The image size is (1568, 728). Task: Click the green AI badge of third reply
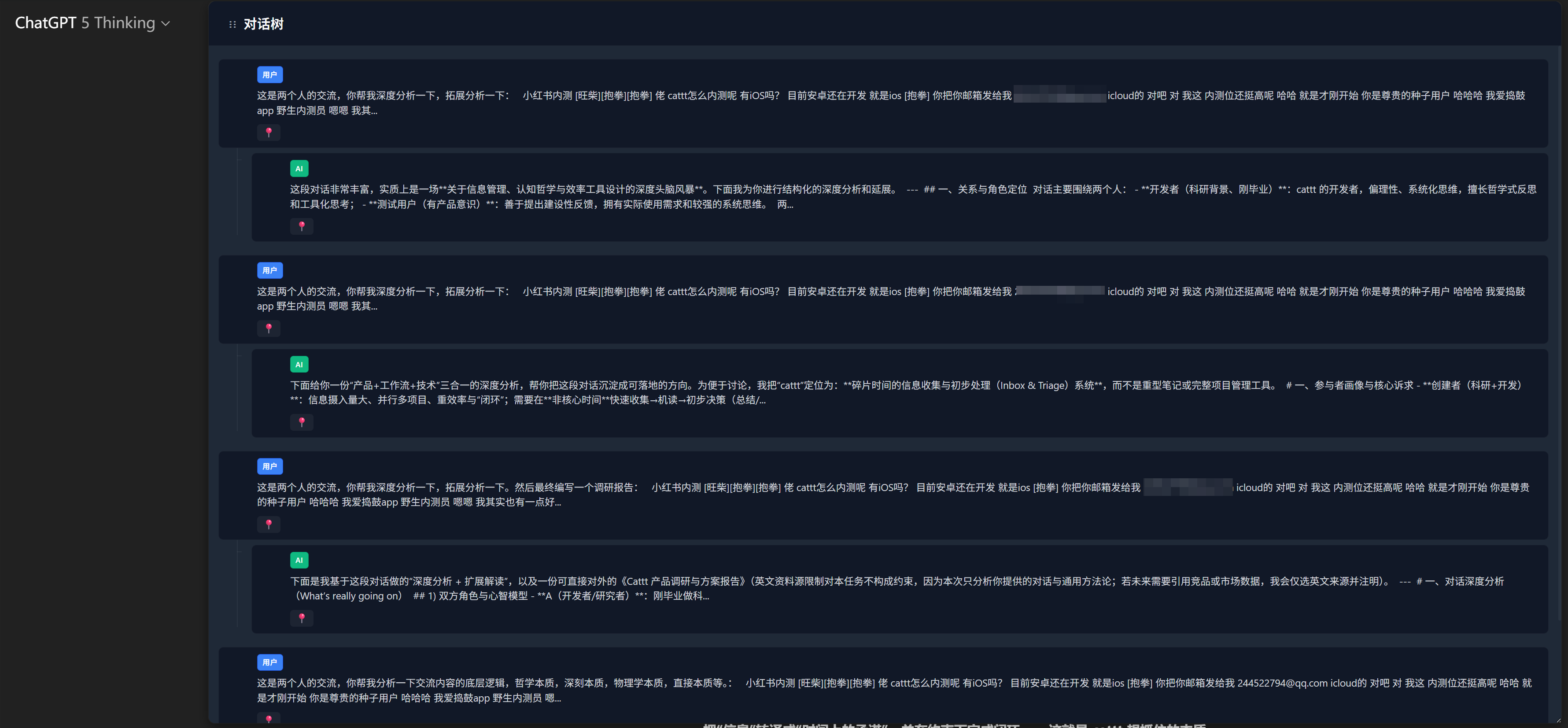tap(299, 560)
